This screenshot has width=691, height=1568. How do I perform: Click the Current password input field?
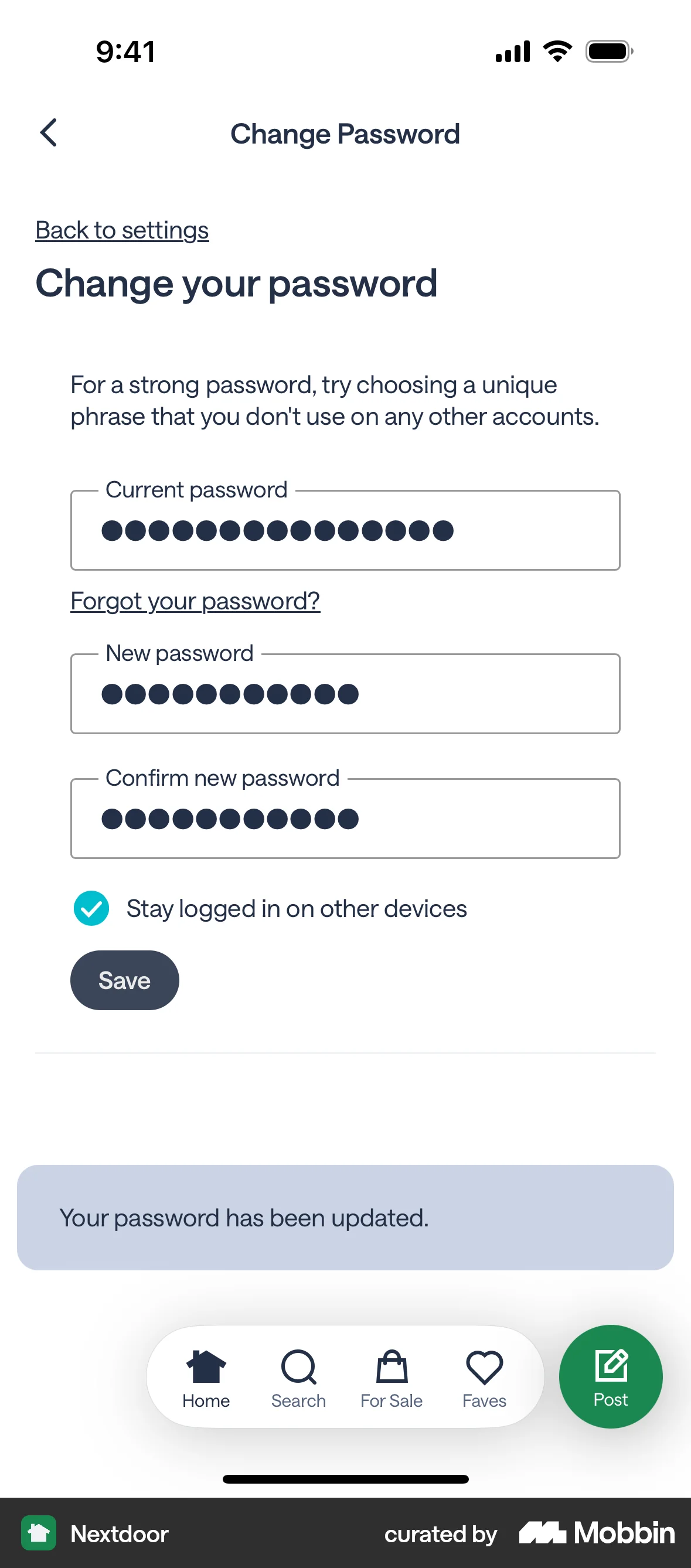pos(345,530)
